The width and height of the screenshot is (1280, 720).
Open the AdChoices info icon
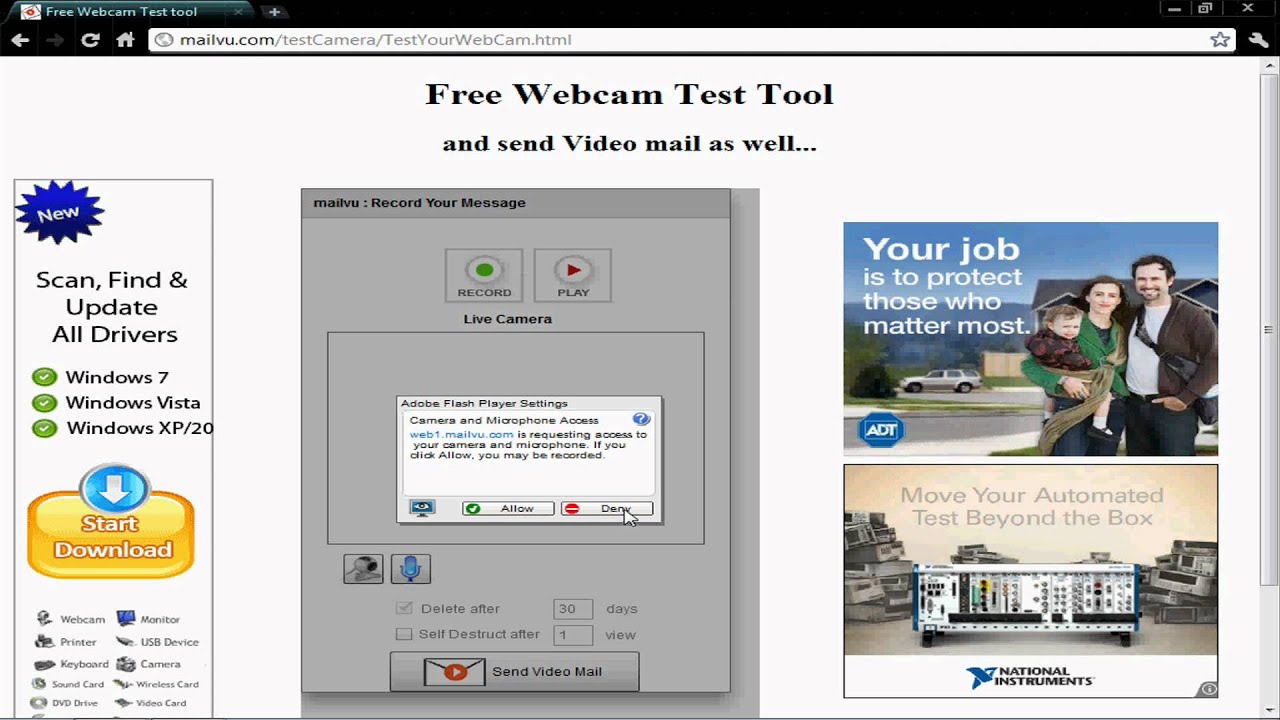(1209, 689)
